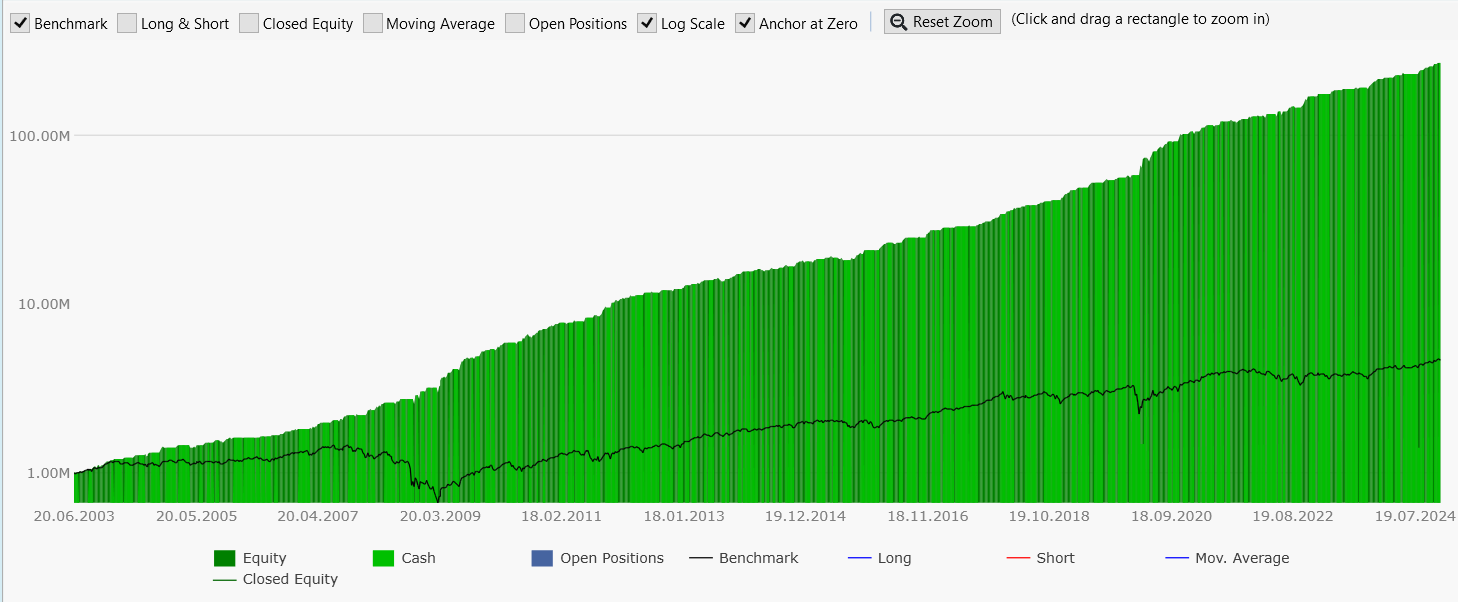Image resolution: width=1458 pixels, height=602 pixels.
Task: Turn off Anchor at Zero checkbox
Action: [745, 23]
